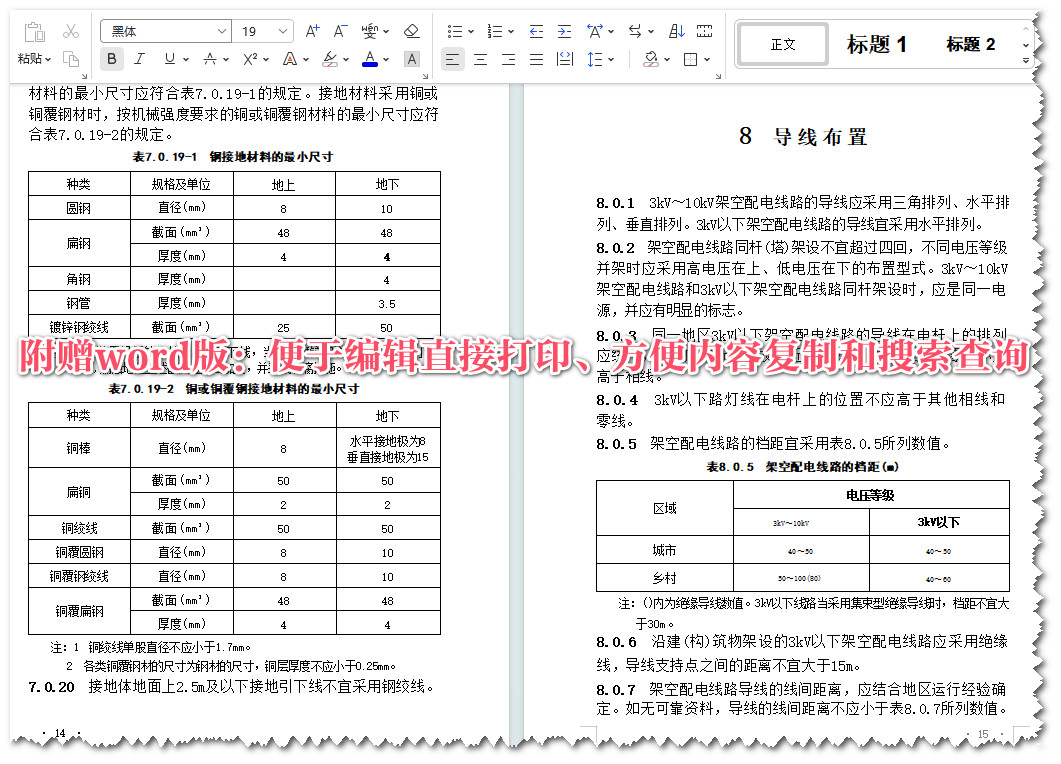Toggle underline formatting

coord(168,58)
